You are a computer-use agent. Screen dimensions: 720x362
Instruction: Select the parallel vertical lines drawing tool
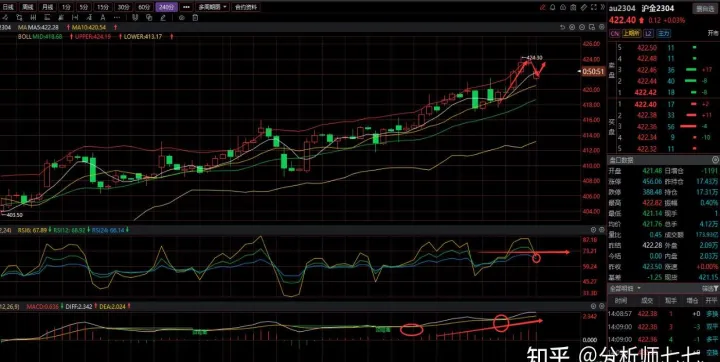(33, 17)
